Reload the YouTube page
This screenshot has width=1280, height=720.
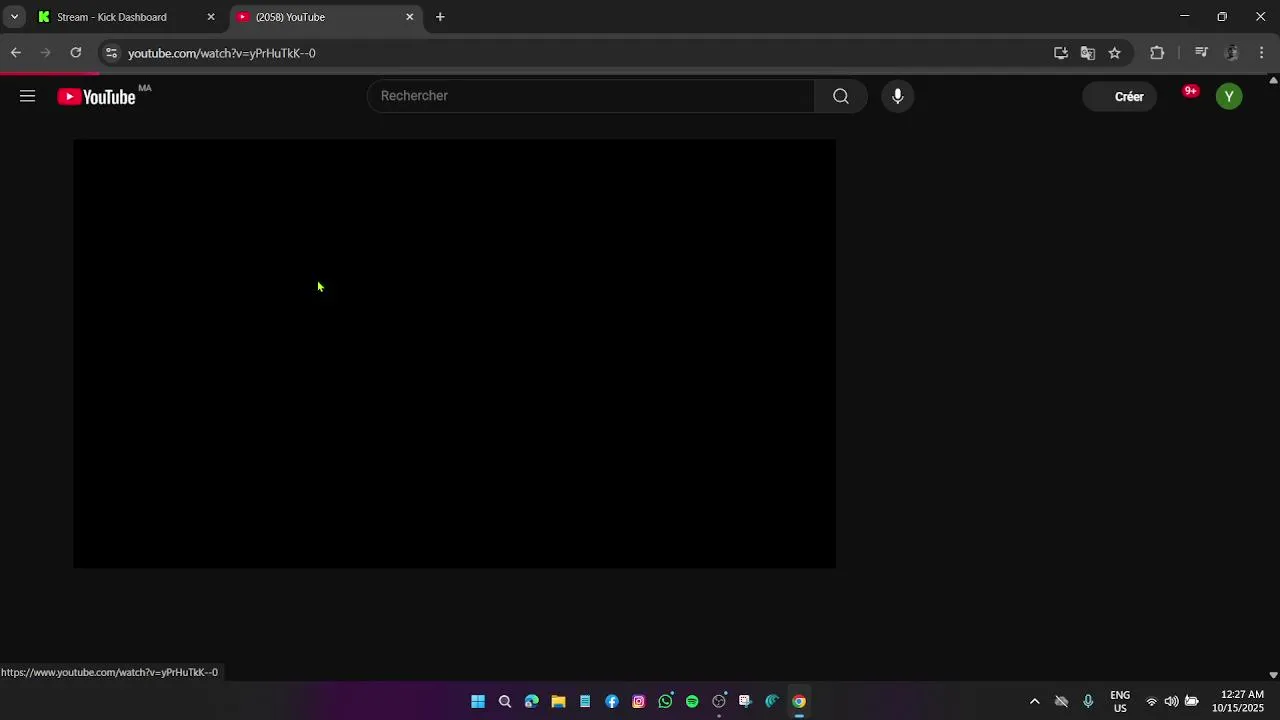pyautogui.click(x=76, y=53)
